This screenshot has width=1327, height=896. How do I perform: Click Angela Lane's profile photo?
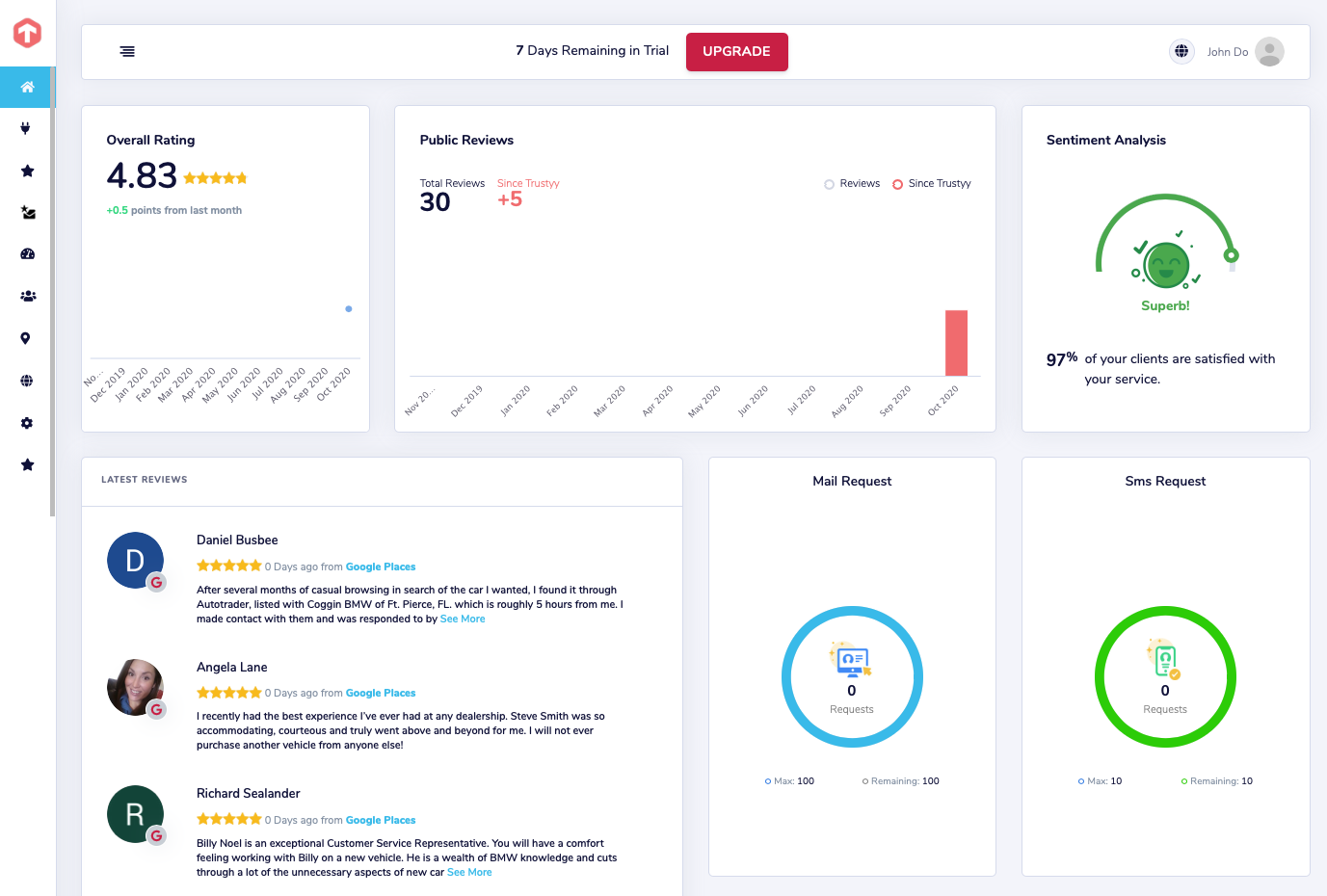pyautogui.click(x=135, y=687)
